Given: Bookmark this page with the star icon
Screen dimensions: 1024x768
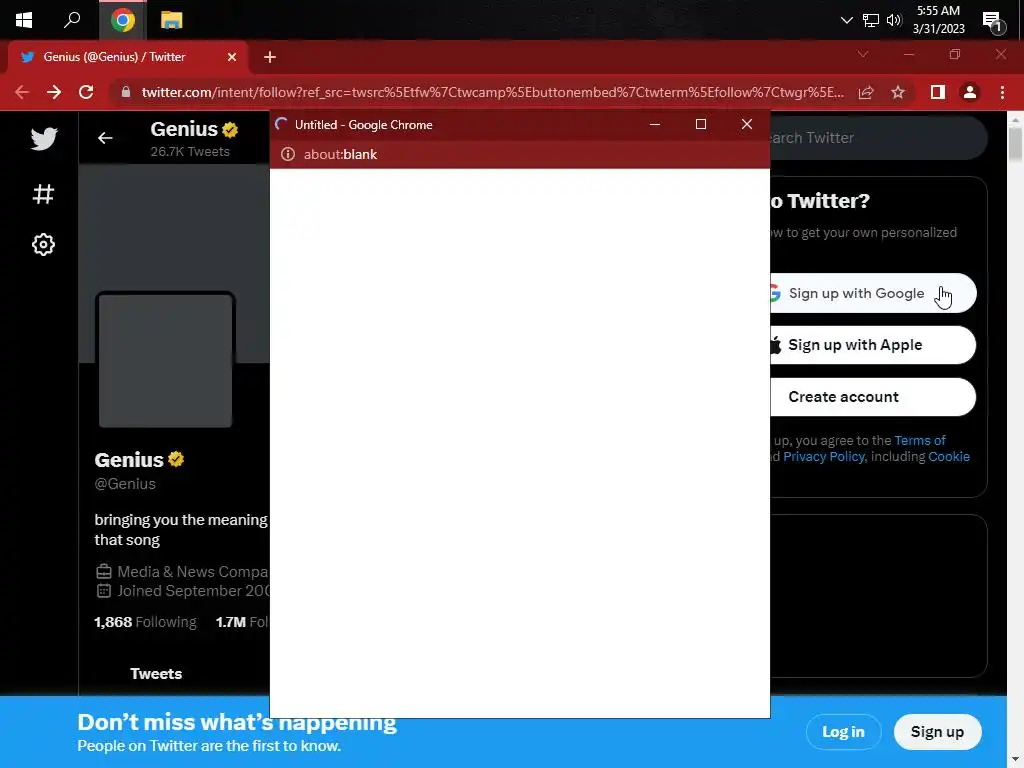Looking at the screenshot, I should 898,93.
